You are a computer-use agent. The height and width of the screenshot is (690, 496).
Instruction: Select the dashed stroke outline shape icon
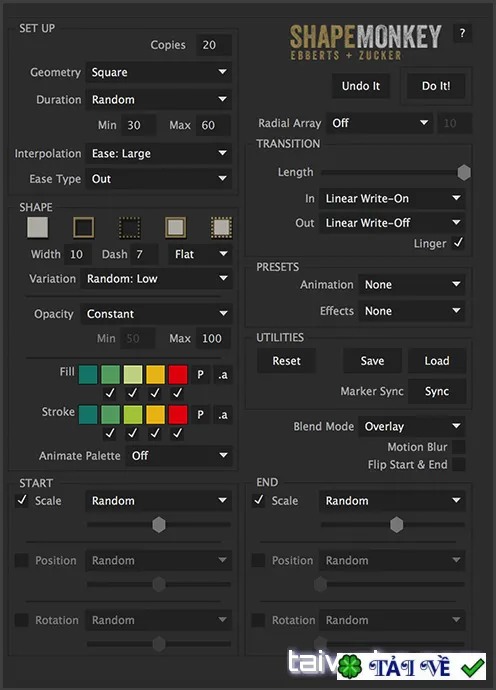click(129, 228)
